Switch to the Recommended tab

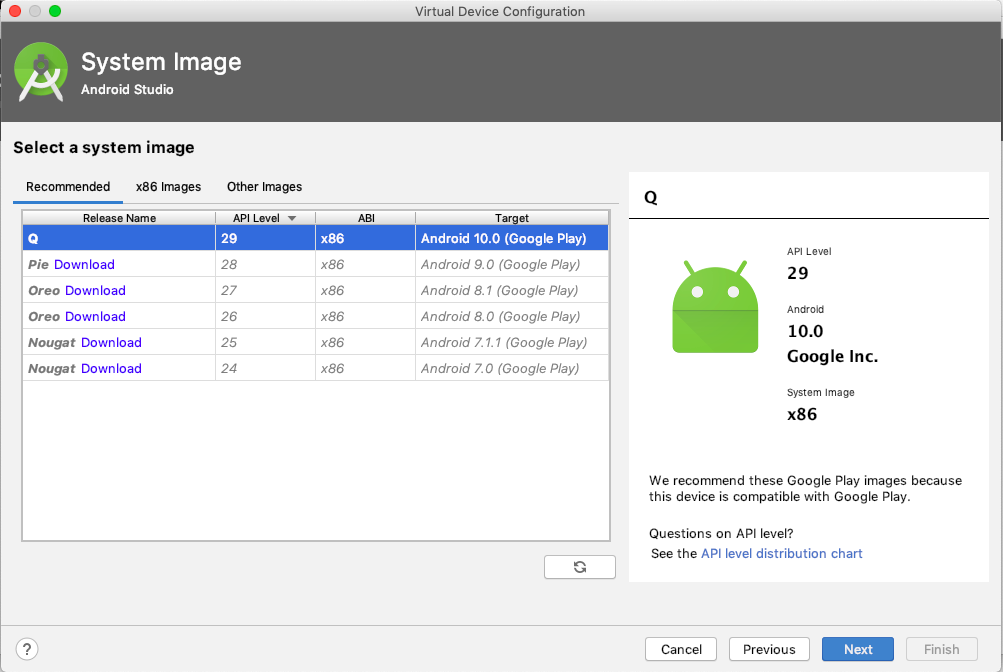click(x=68, y=187)
